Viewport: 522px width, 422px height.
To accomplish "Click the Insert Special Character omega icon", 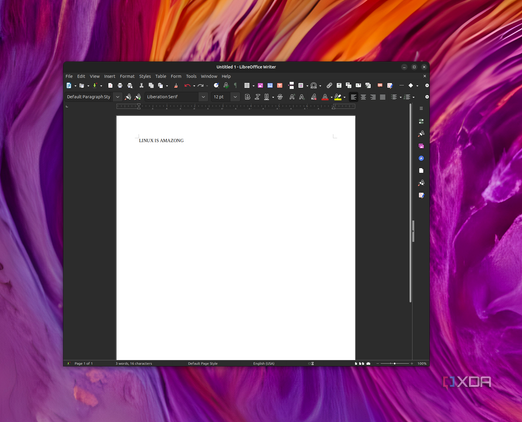I will (313, 86).
